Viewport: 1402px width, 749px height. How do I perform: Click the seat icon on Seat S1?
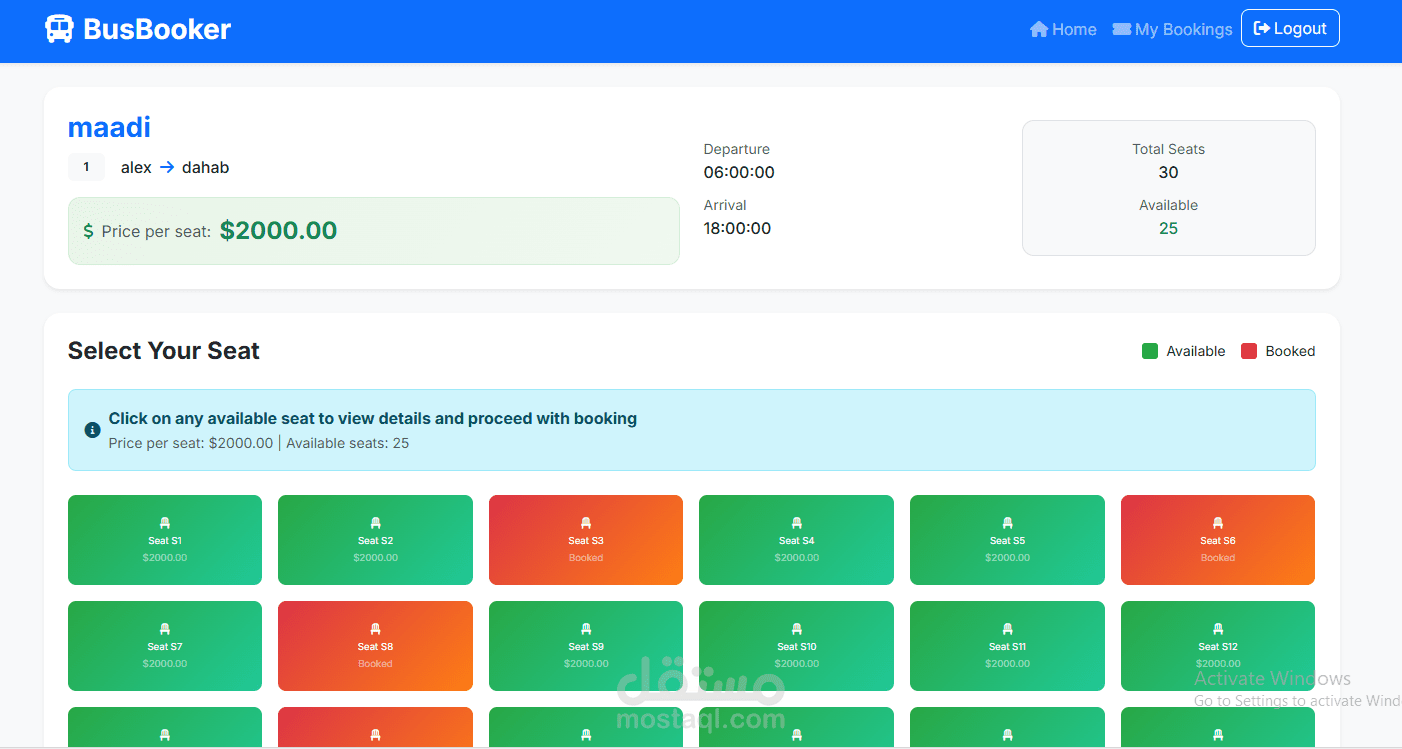pyautogui.click(x=165, y=523)
